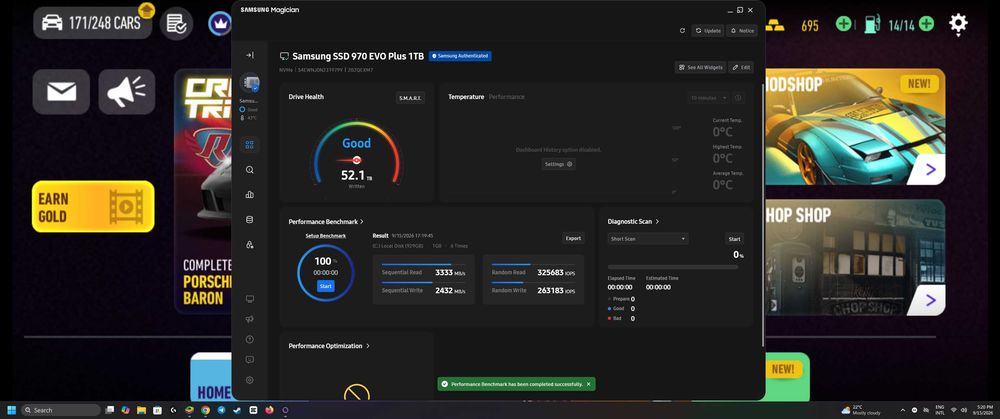This screenshot has width=1000, height=419.
Task: Expand the Diagnostic Scan section
Action: [x=633, y=221]
